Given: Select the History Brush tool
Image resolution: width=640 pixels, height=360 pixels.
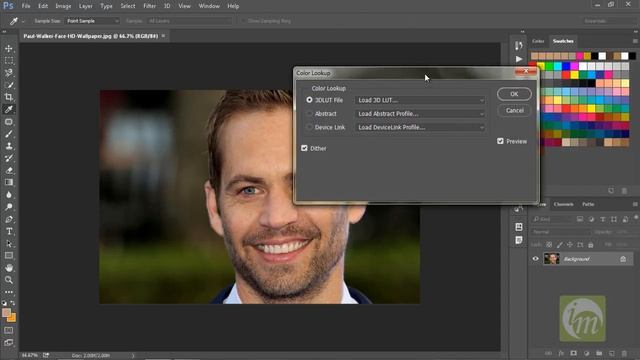Looking at the screenshot, I should [9, 158].
